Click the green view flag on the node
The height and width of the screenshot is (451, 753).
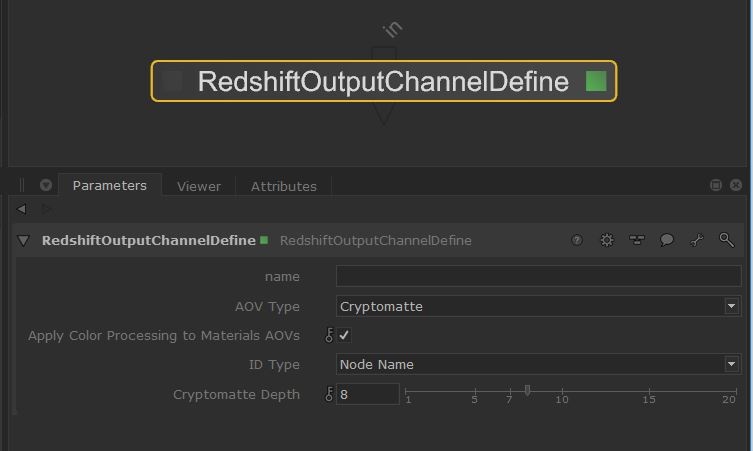(x=596, y=81)
